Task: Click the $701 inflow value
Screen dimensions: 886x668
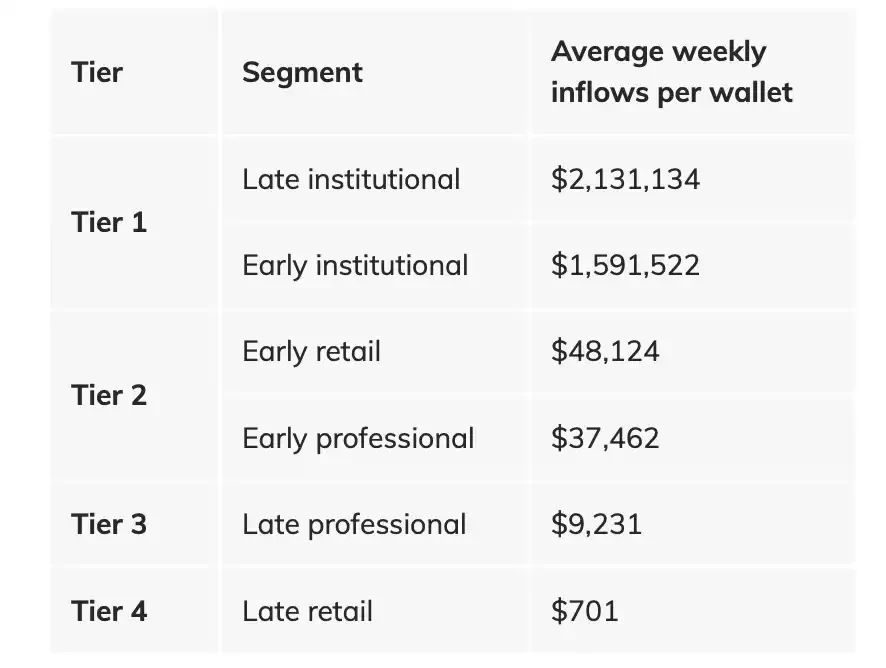Action: point(584,610)
